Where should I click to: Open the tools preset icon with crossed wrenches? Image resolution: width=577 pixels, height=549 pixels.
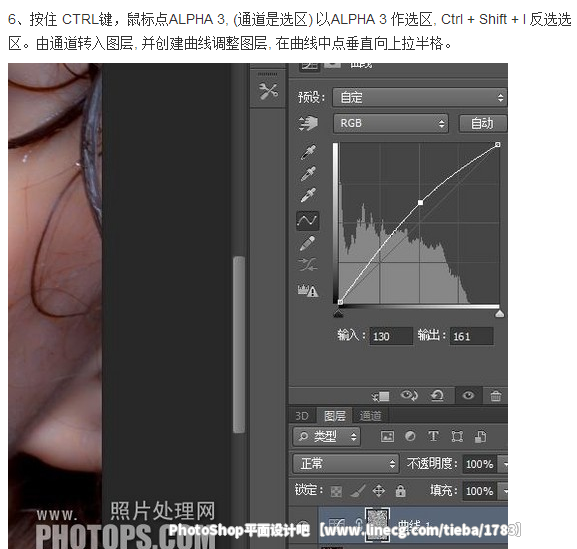[x=268, y=92]
